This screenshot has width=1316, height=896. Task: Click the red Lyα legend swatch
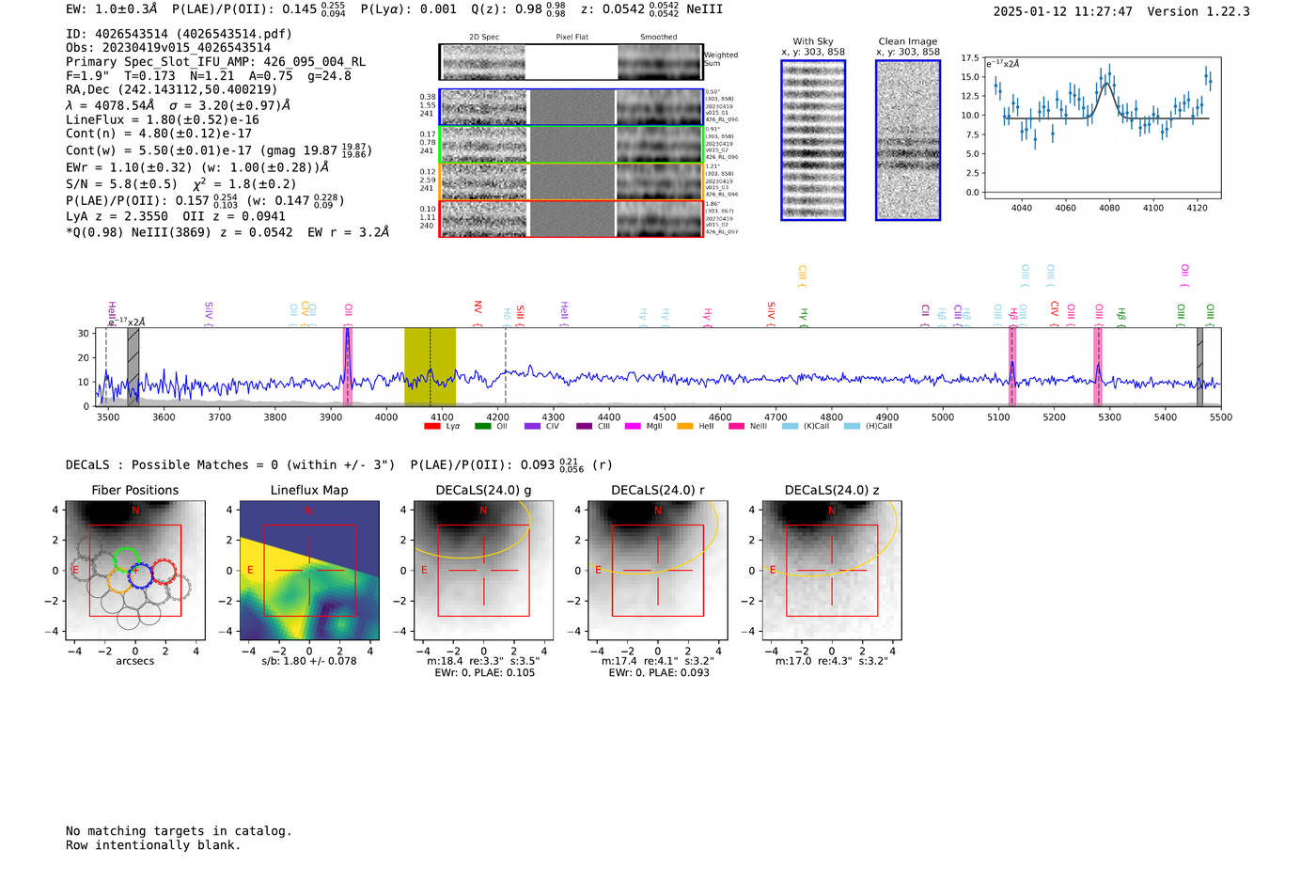click(x=432, y=426)
